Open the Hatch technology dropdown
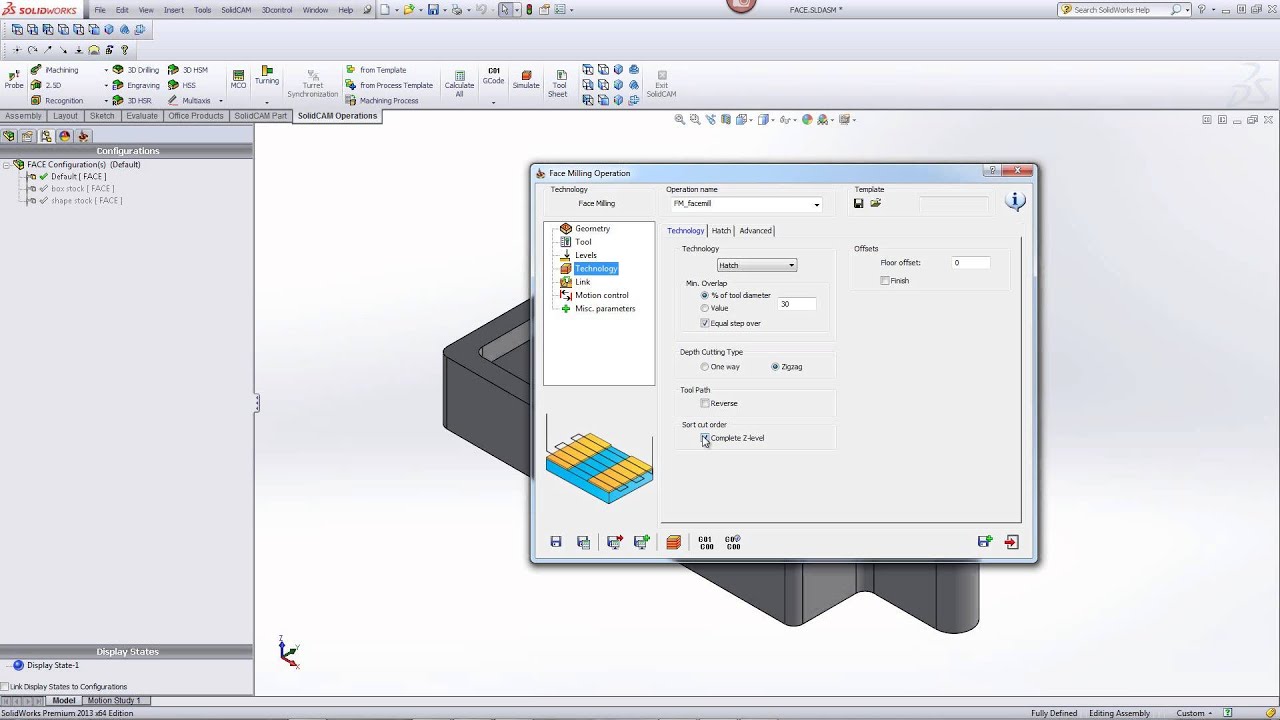The height and width of the screenshot is (720, 1280). (791, 265)
